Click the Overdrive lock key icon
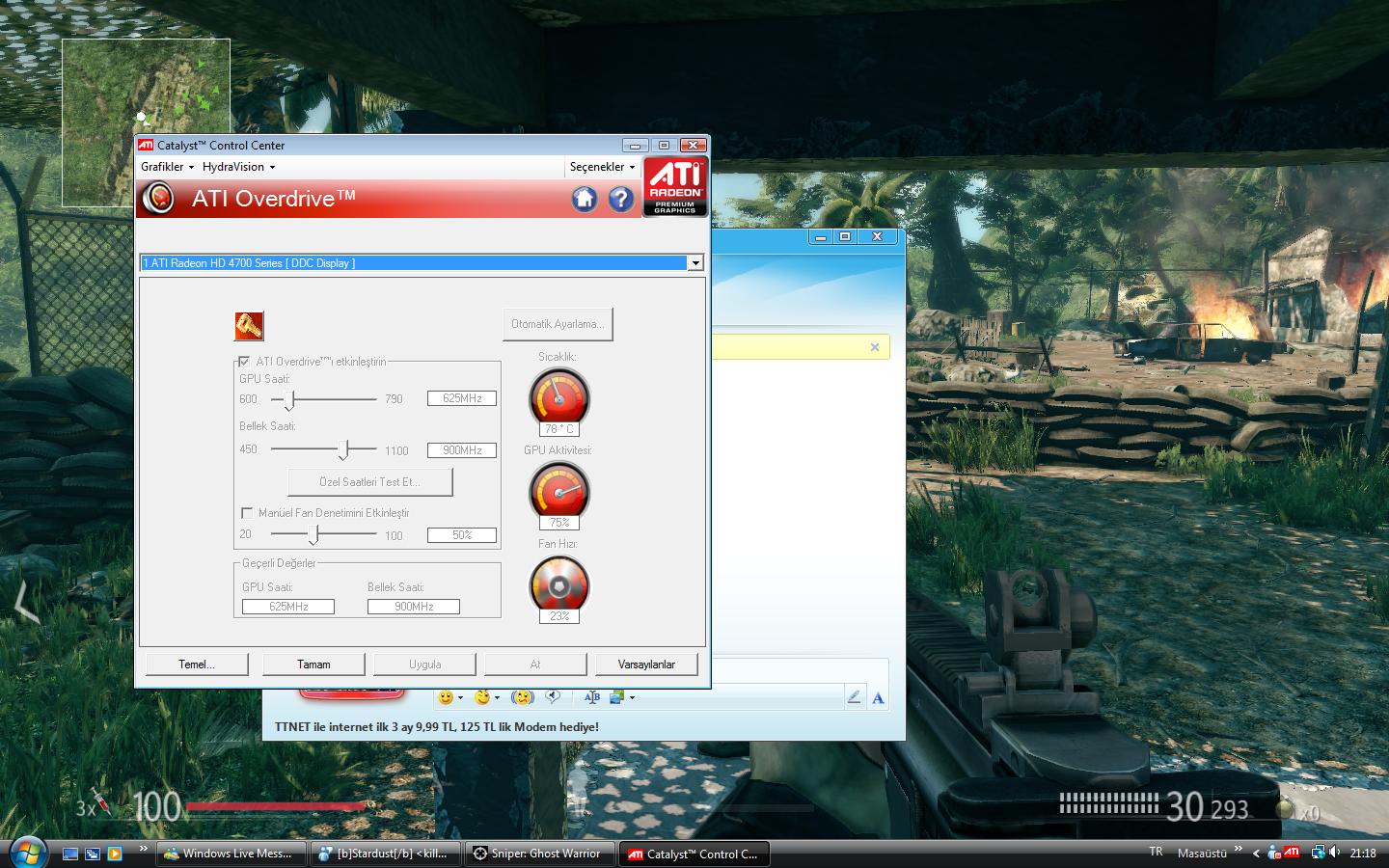The image size is (1389, 868). click(x=249, y=326)
